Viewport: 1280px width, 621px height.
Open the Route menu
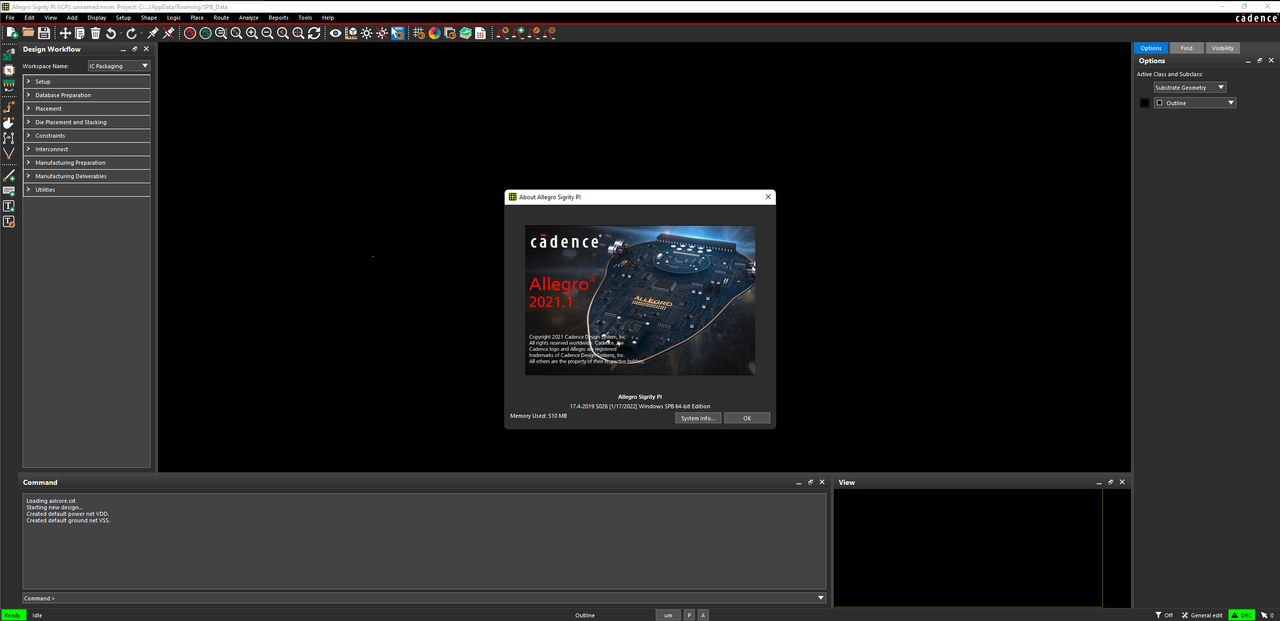[221, 17]
